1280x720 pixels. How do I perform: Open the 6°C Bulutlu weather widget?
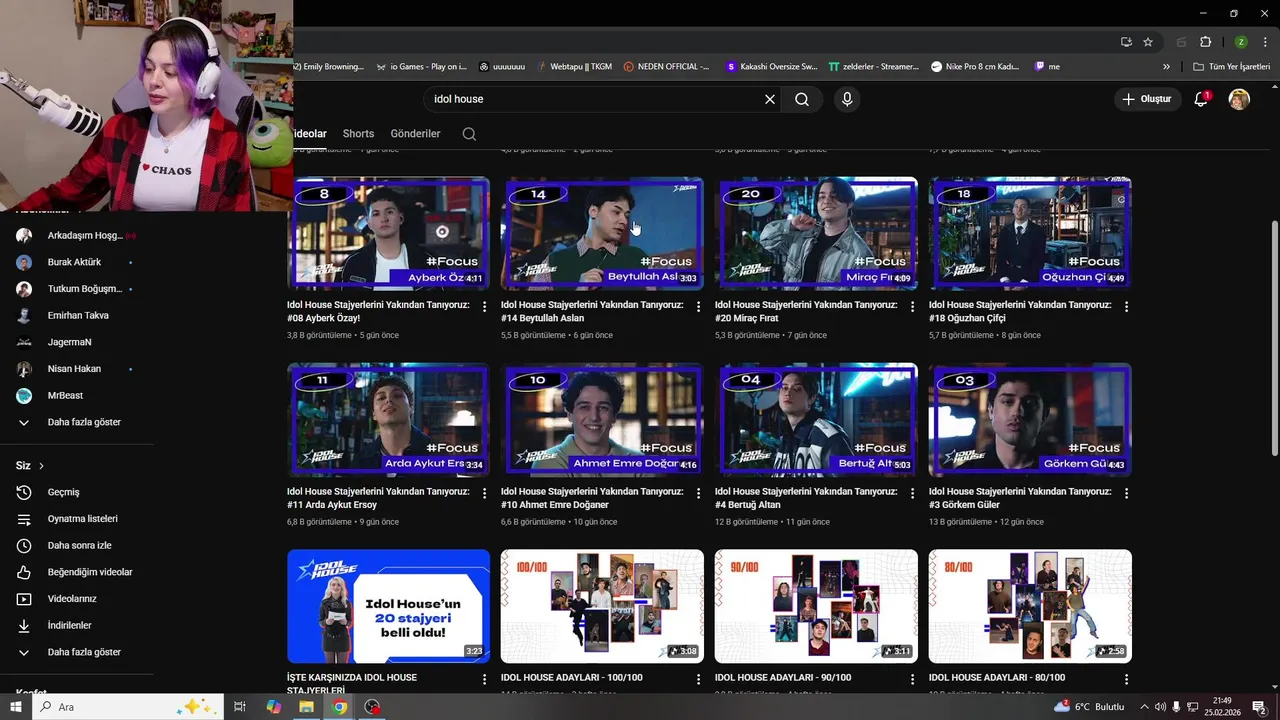tap(1090, 707)
